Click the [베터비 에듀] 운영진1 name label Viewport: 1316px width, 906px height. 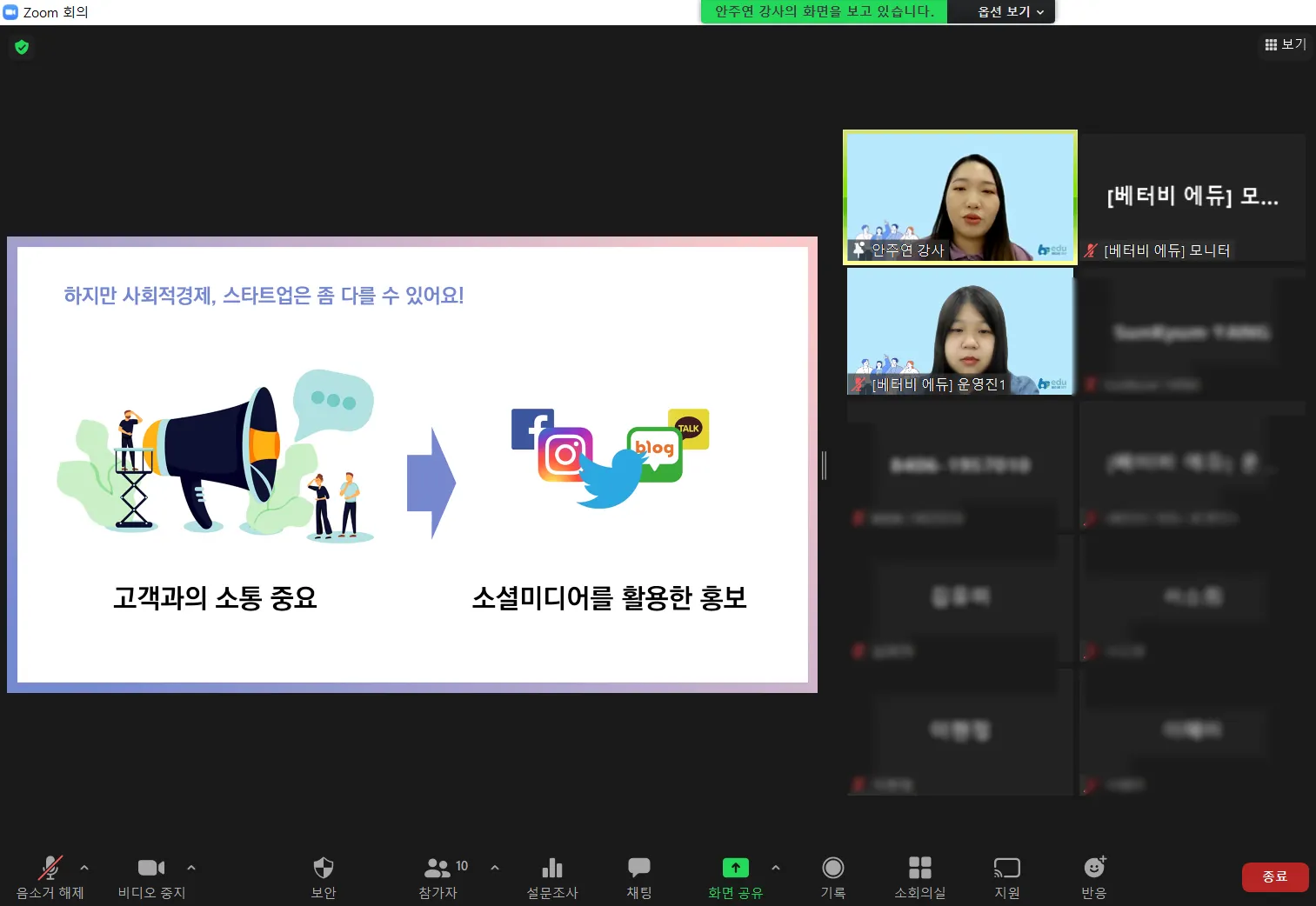[x=939, y=384]
